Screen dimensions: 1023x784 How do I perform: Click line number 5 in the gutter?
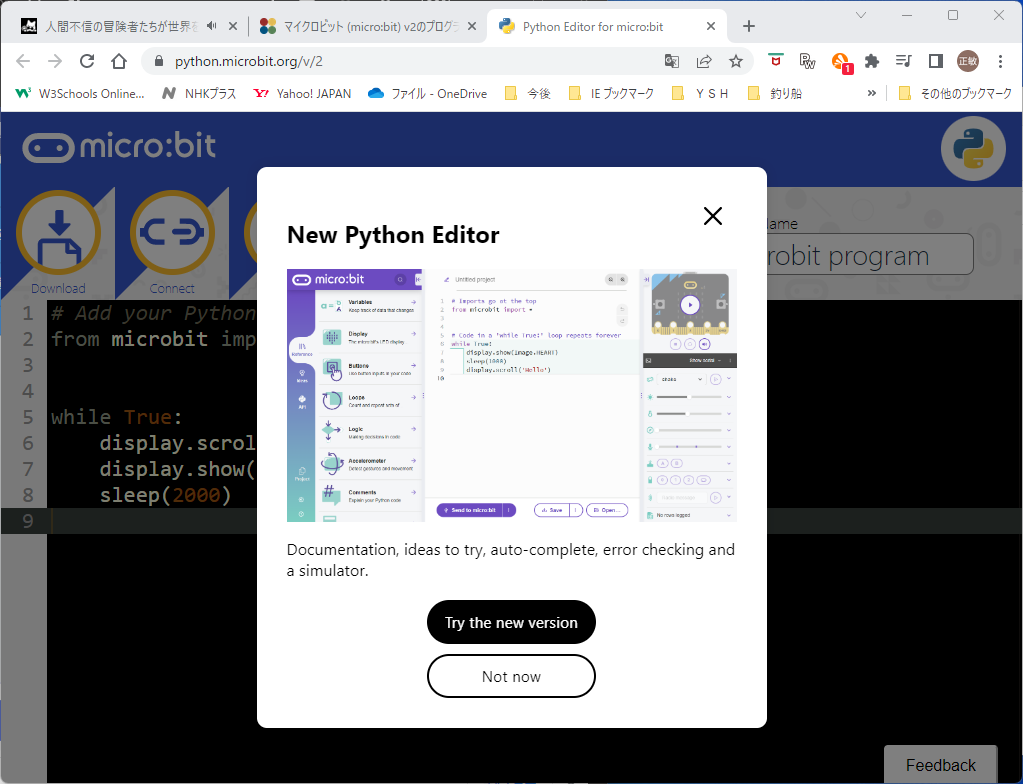tap(27, 417)
